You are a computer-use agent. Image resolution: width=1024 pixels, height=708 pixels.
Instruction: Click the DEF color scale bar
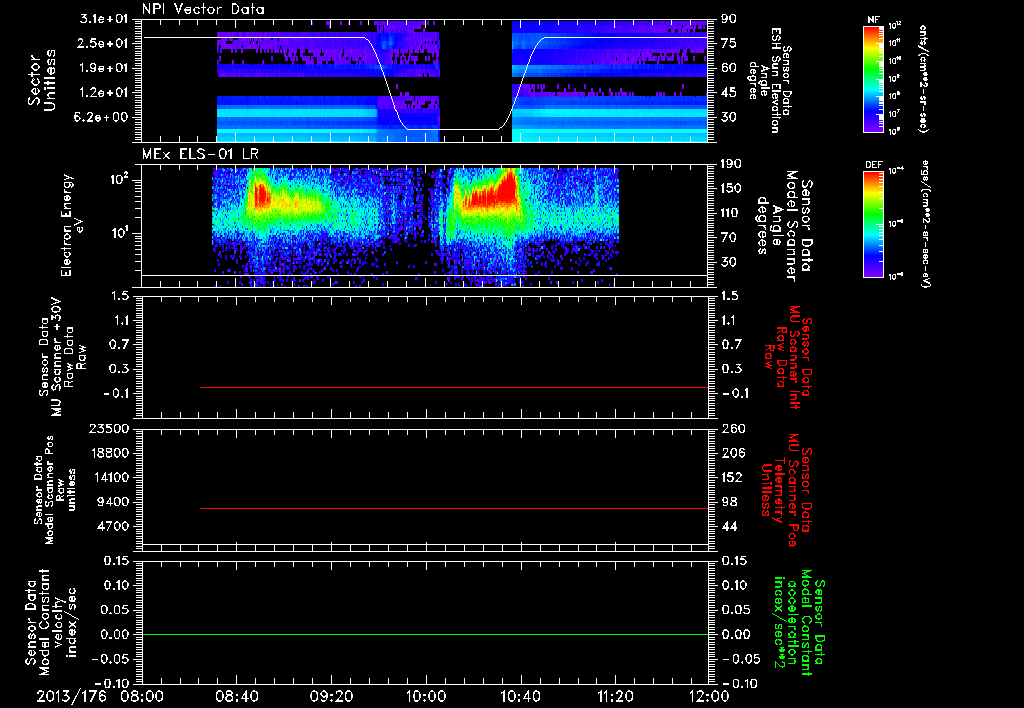click(874, 223)
